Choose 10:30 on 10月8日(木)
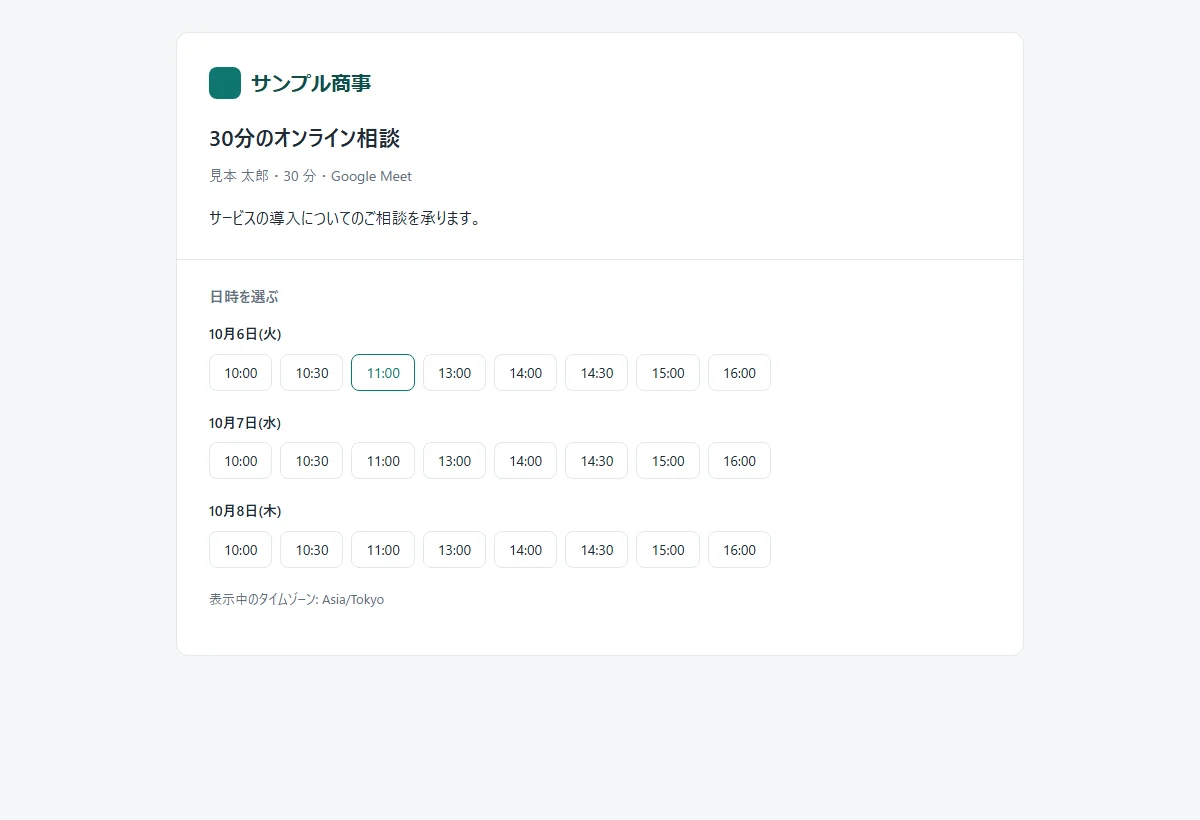The height and width of the screenshot is (820, 1200). (x=311, y=550)
